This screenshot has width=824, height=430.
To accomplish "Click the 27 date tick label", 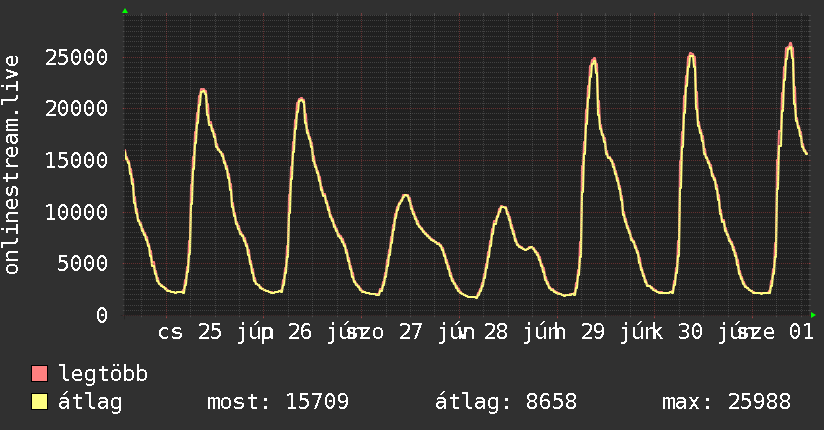I will pos(410,332).
